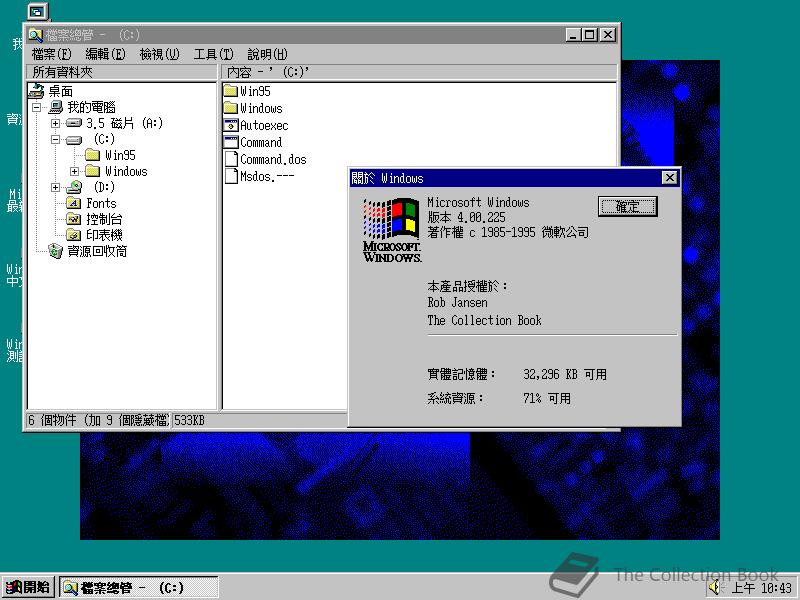Screen dimensions: 800x600
Task: Select the 'Command' file name
Action: pos(261,142)
